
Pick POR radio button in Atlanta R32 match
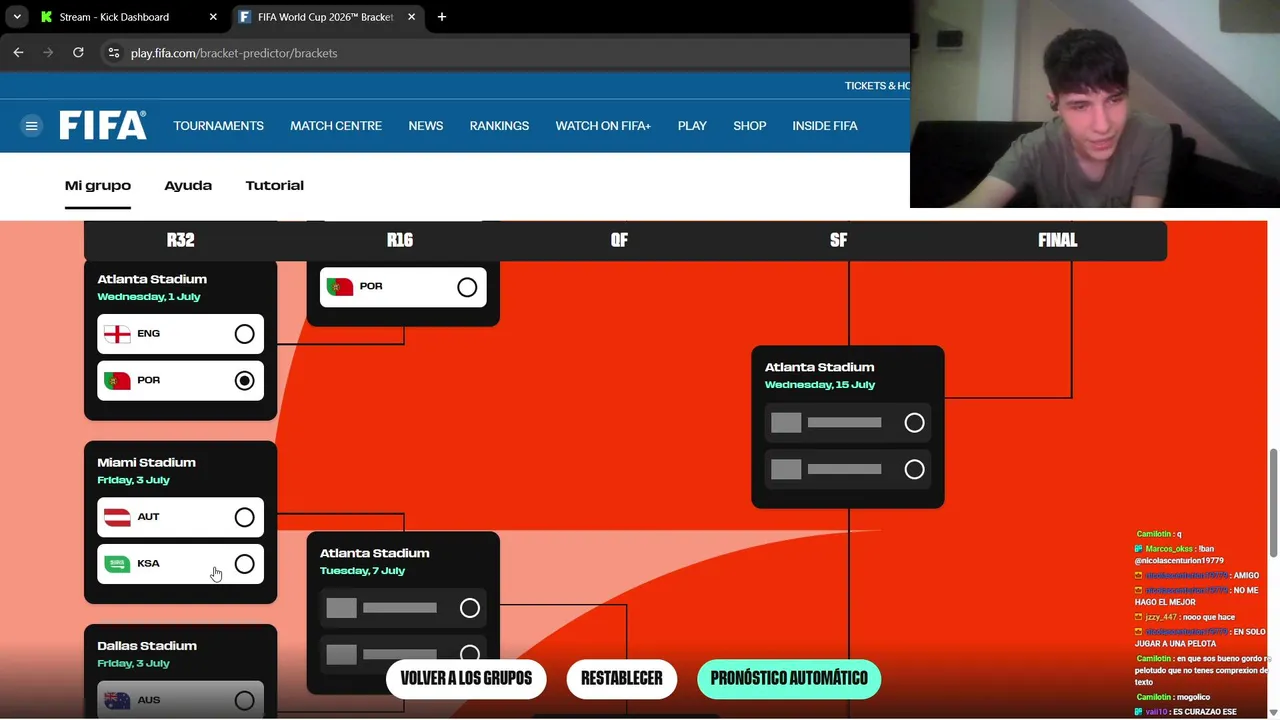(244, 381)
